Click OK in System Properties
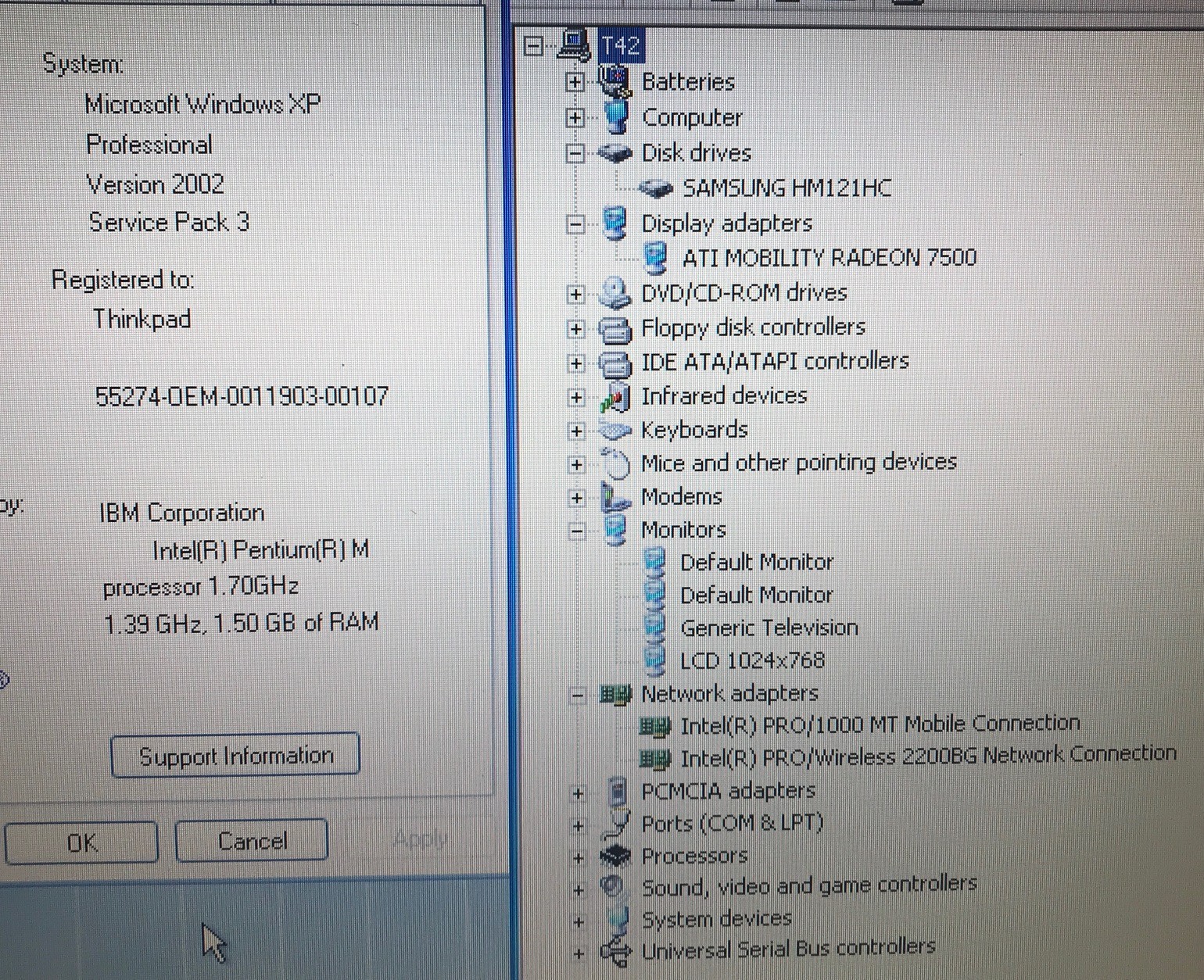 [81, 842]
